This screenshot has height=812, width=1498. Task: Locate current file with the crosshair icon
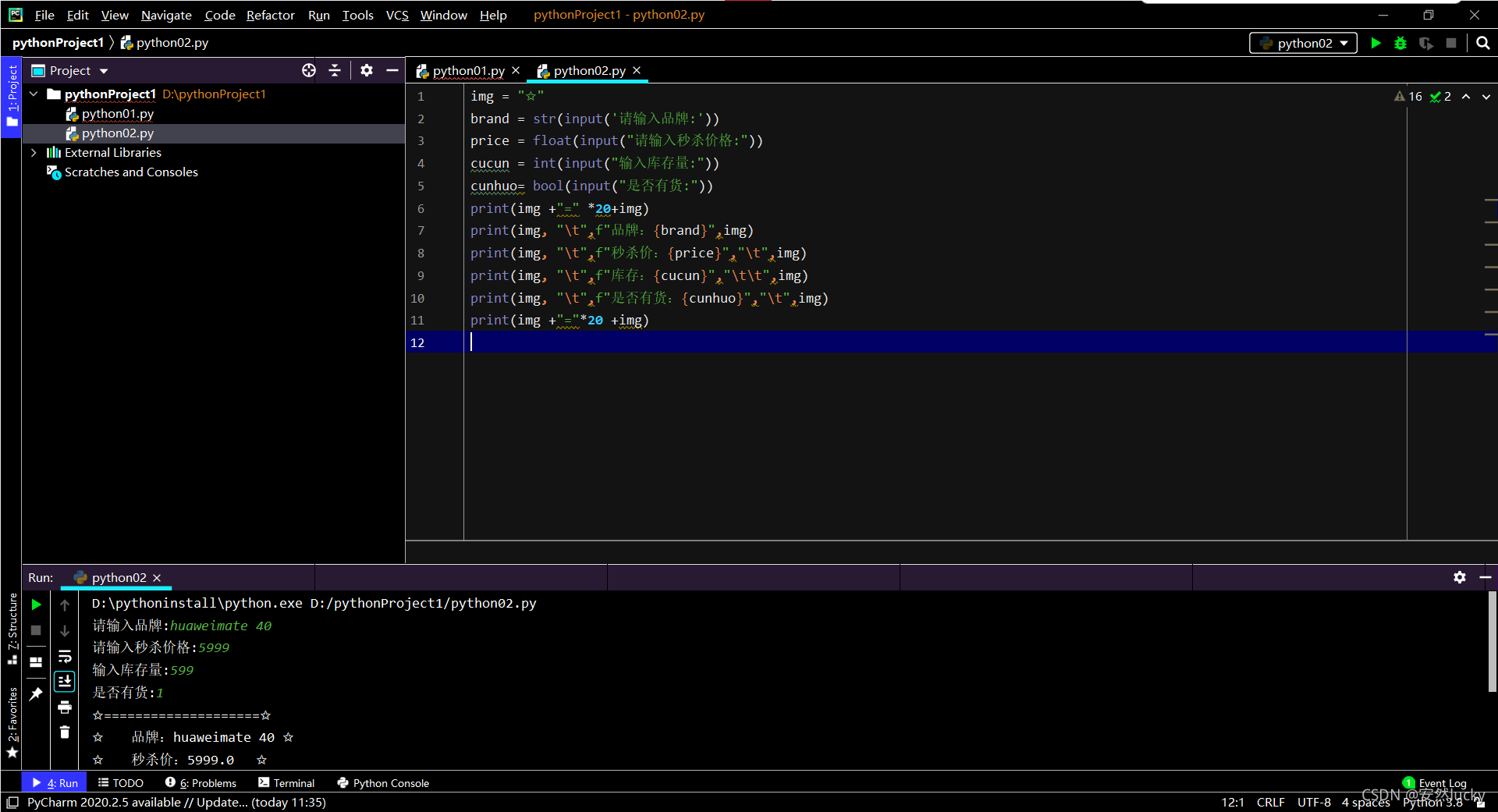point(309,70)
